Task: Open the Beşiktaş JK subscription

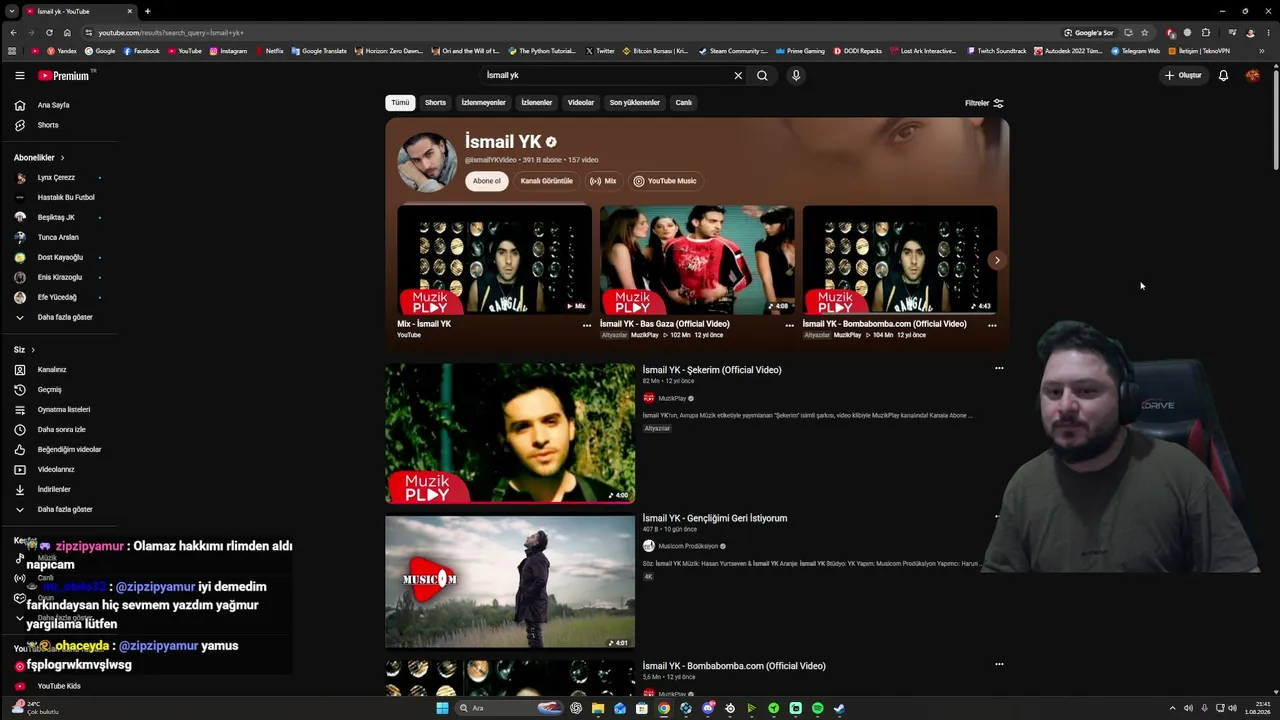Action: pyautogui.click(x=56, y=217)
